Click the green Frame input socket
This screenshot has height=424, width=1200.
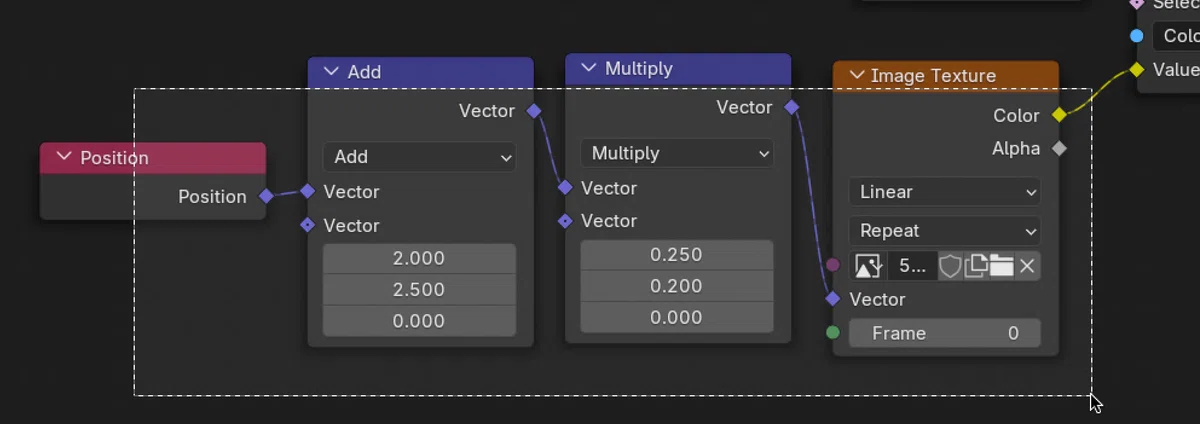[833, 333]
